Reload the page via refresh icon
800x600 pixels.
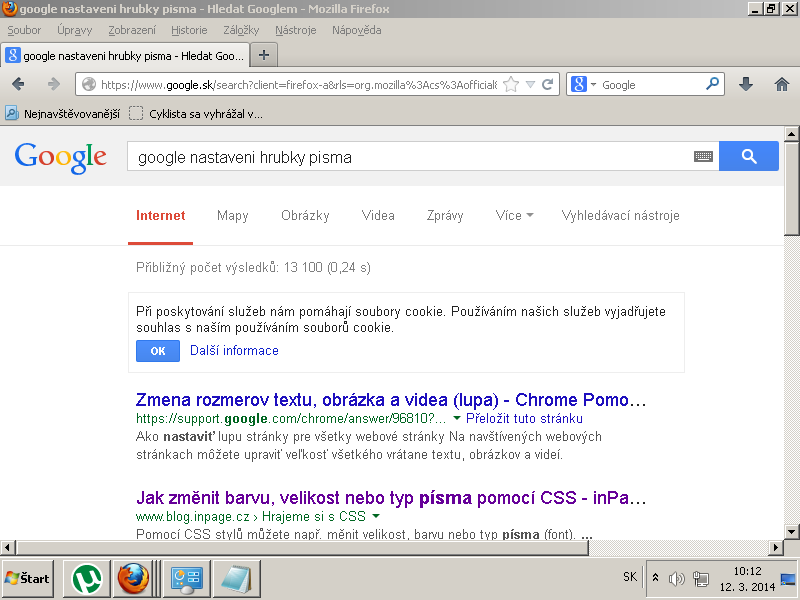click(x=547, y=84)
